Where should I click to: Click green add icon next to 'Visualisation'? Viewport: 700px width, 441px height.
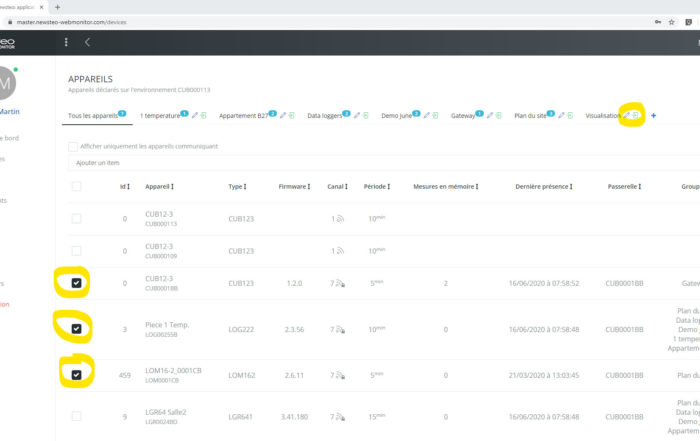(636, 115)
